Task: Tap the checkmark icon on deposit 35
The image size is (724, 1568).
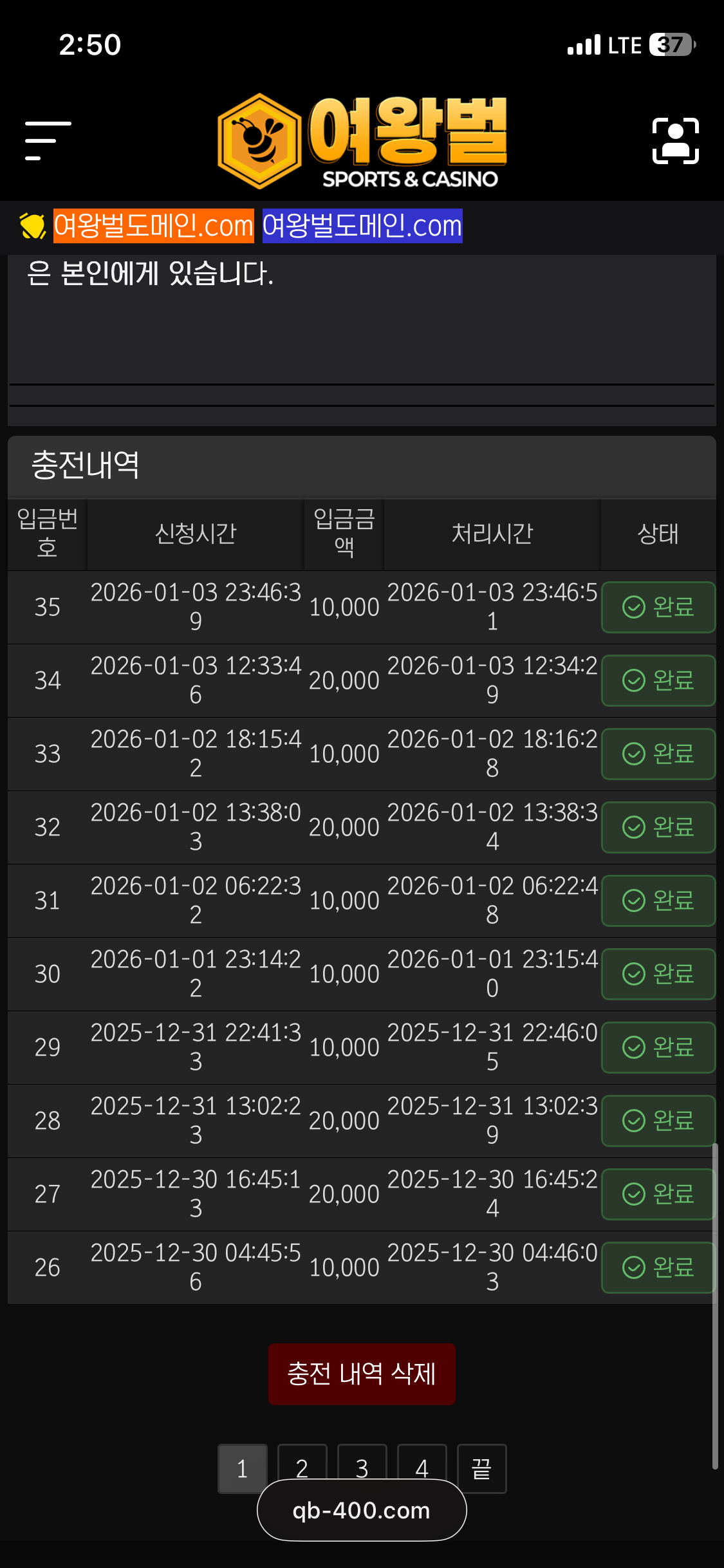Action: pos(634,607)
